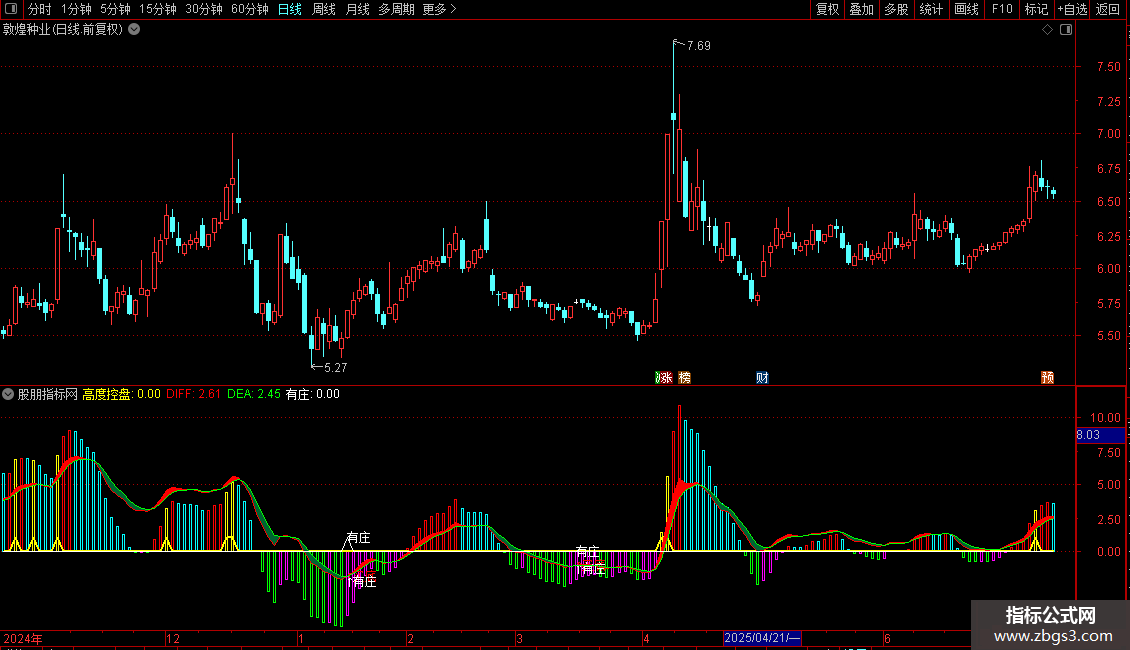Click the DEA: 2.45 indicator value

254,394
